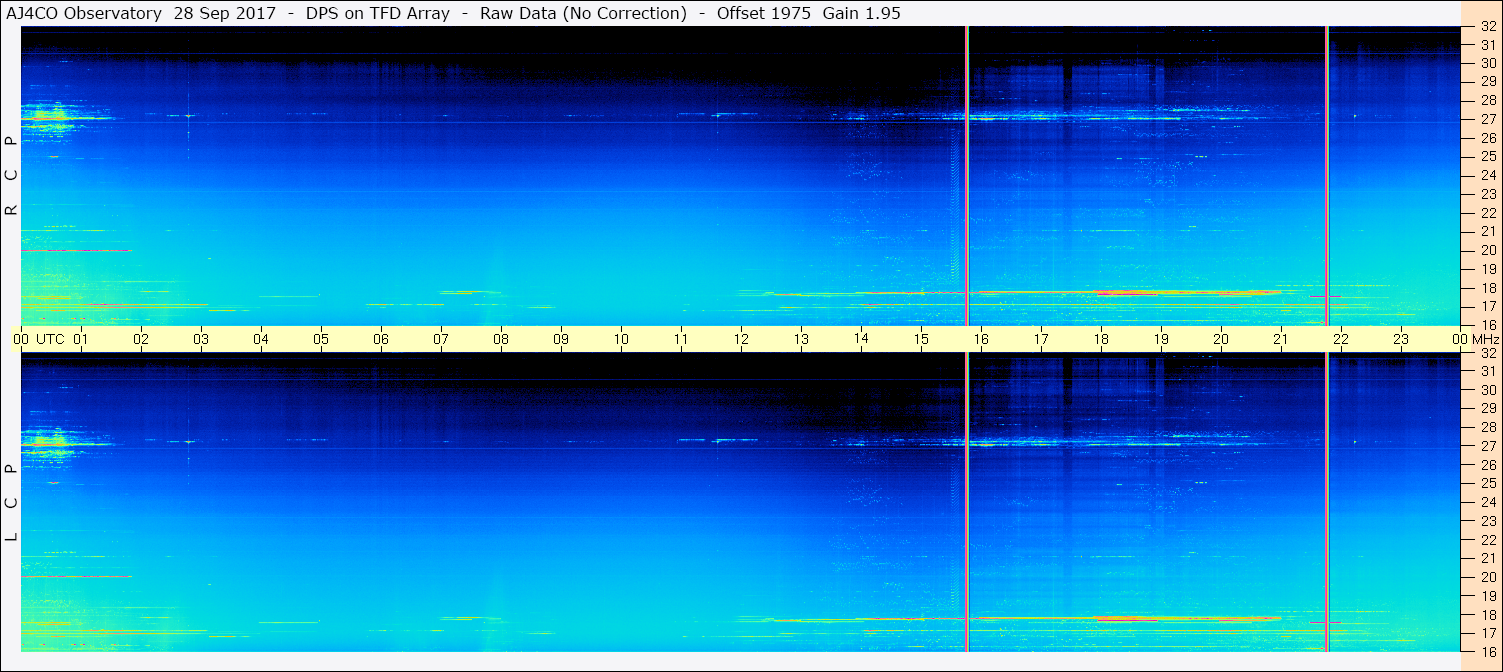
Task: Click hour "17" on the UTC axis
Action: point(1041,339)
